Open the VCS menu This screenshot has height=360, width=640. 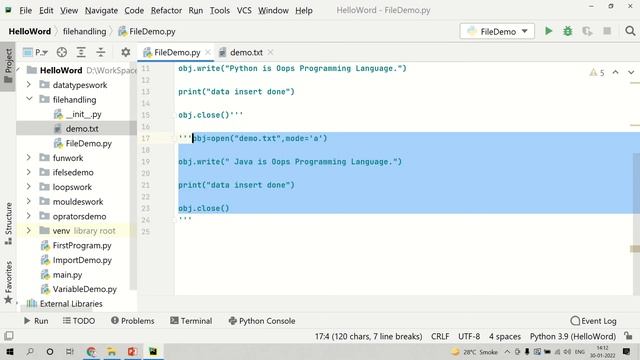tap(244, 10)
